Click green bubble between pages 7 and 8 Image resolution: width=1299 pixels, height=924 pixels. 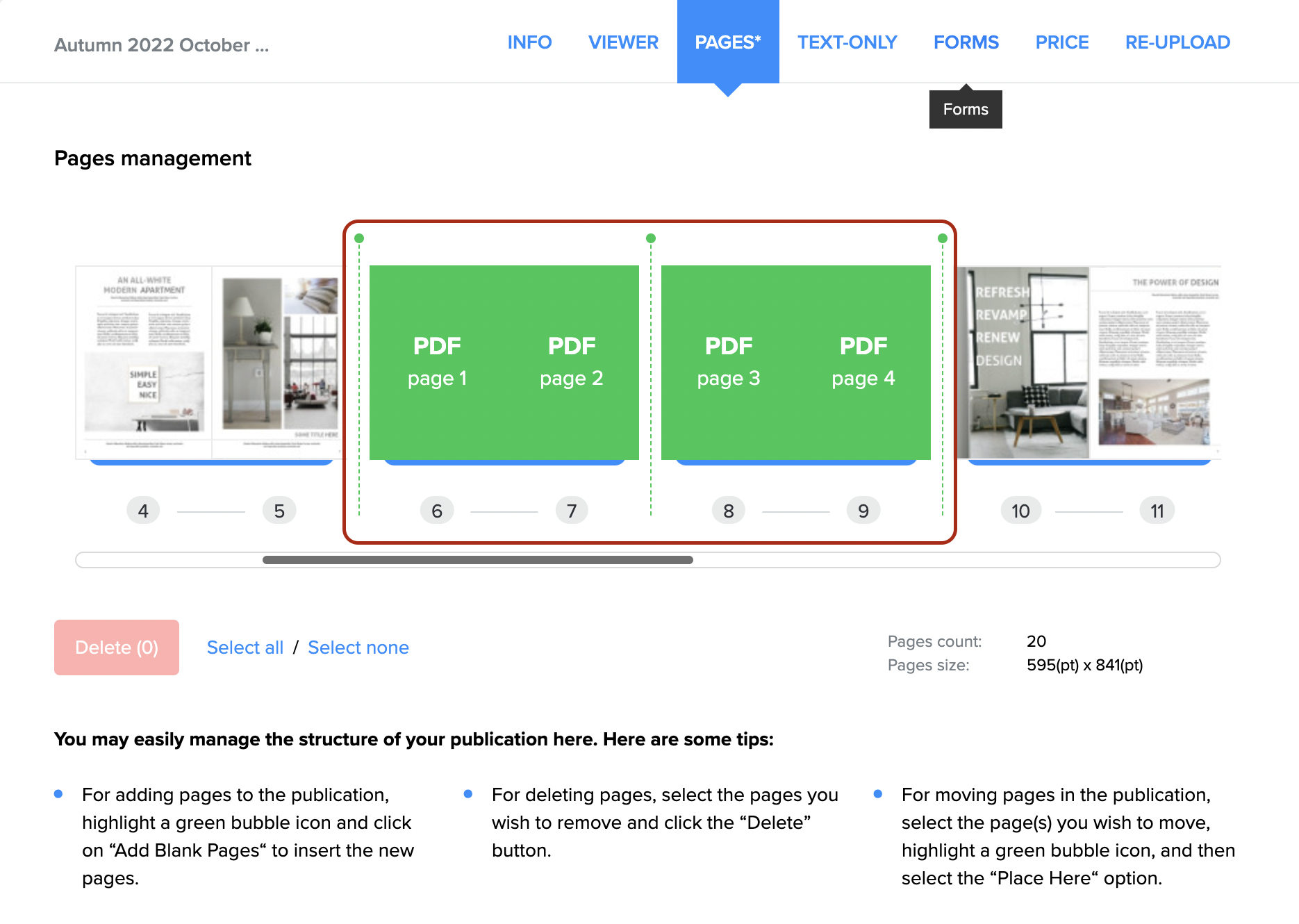coord(651,238)
